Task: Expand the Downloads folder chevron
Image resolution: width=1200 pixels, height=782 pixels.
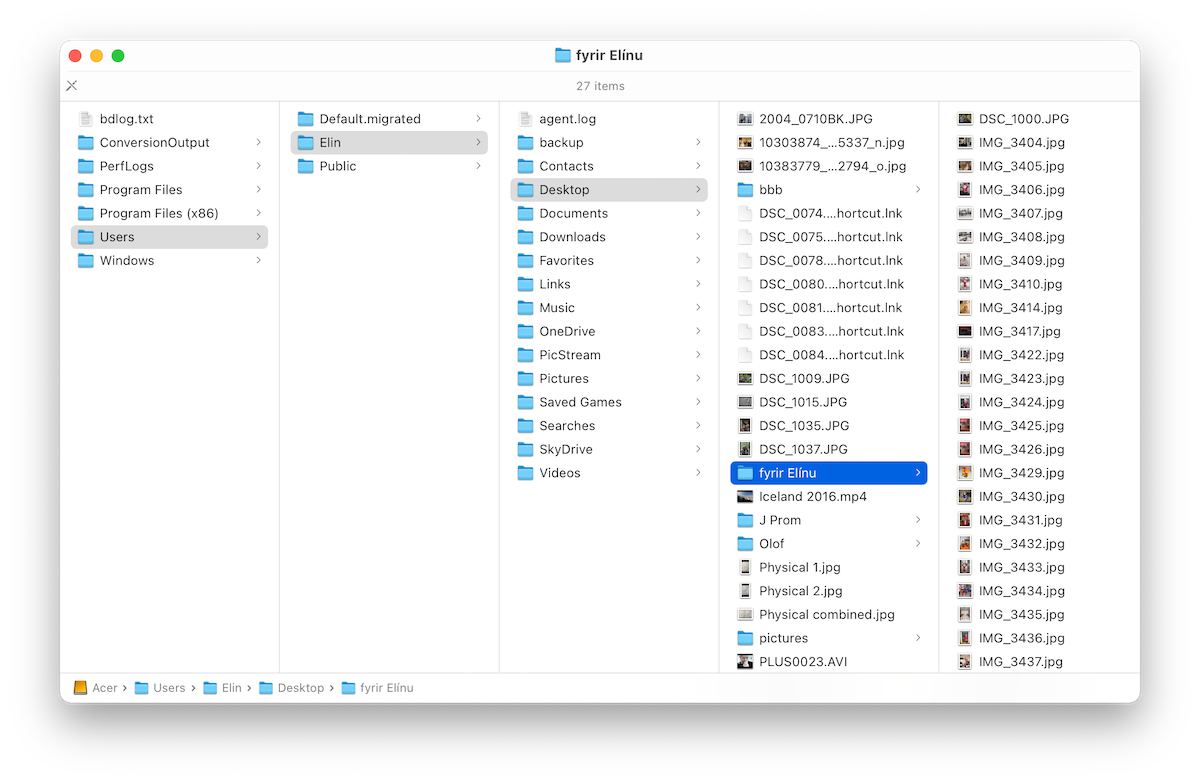Action: (x=698, y=237)
